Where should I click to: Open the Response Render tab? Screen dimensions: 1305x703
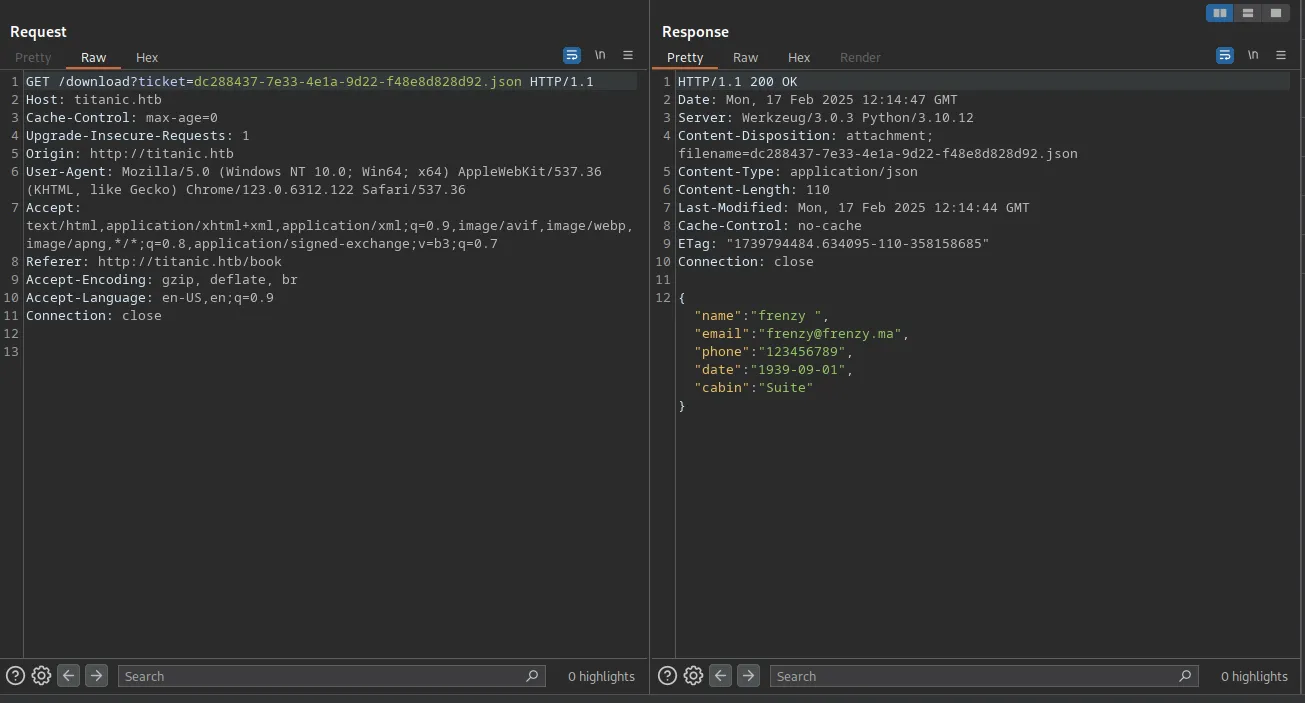860,57
